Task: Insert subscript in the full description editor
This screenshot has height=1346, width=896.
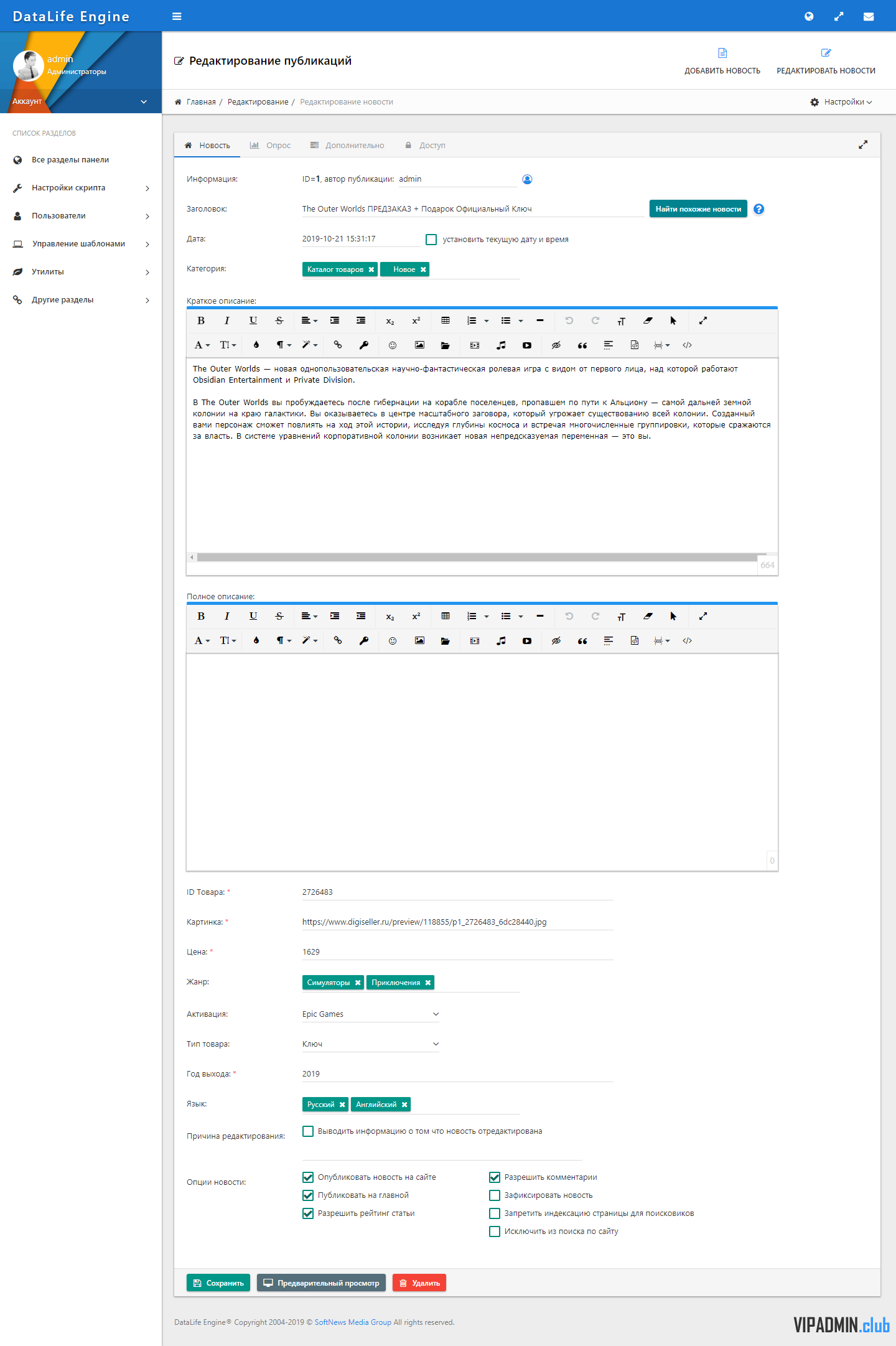Action: (x=390, y=616)
